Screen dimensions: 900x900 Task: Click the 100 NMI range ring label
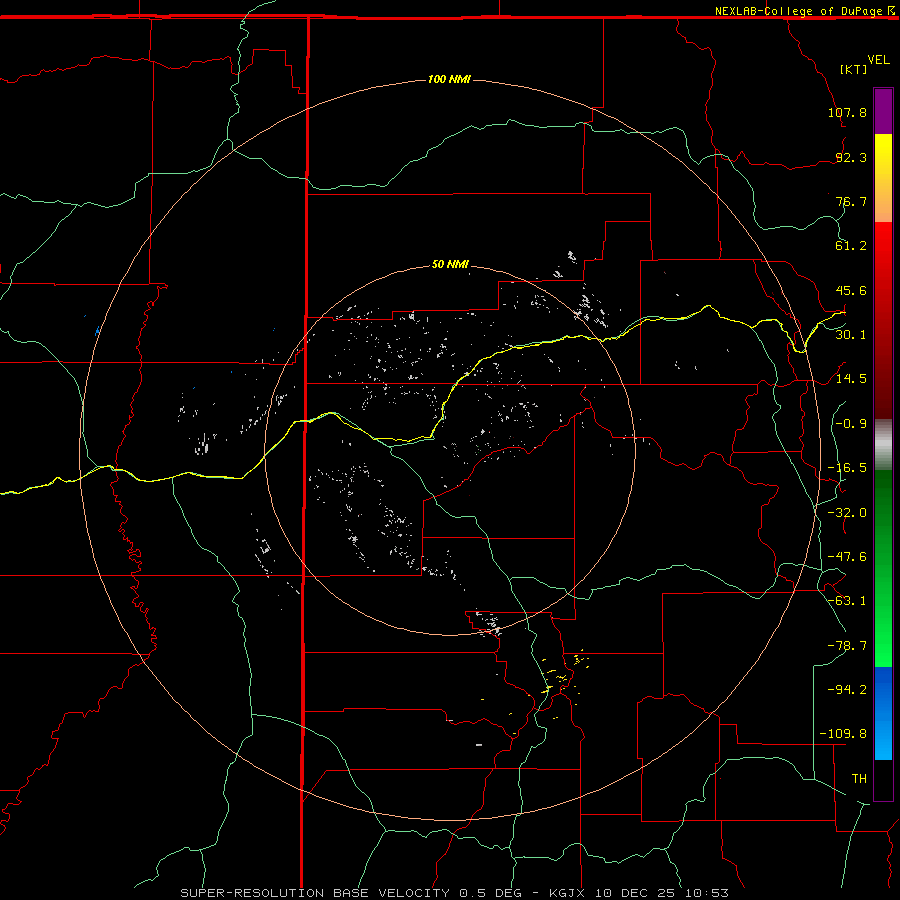click(x=449, y=79)
